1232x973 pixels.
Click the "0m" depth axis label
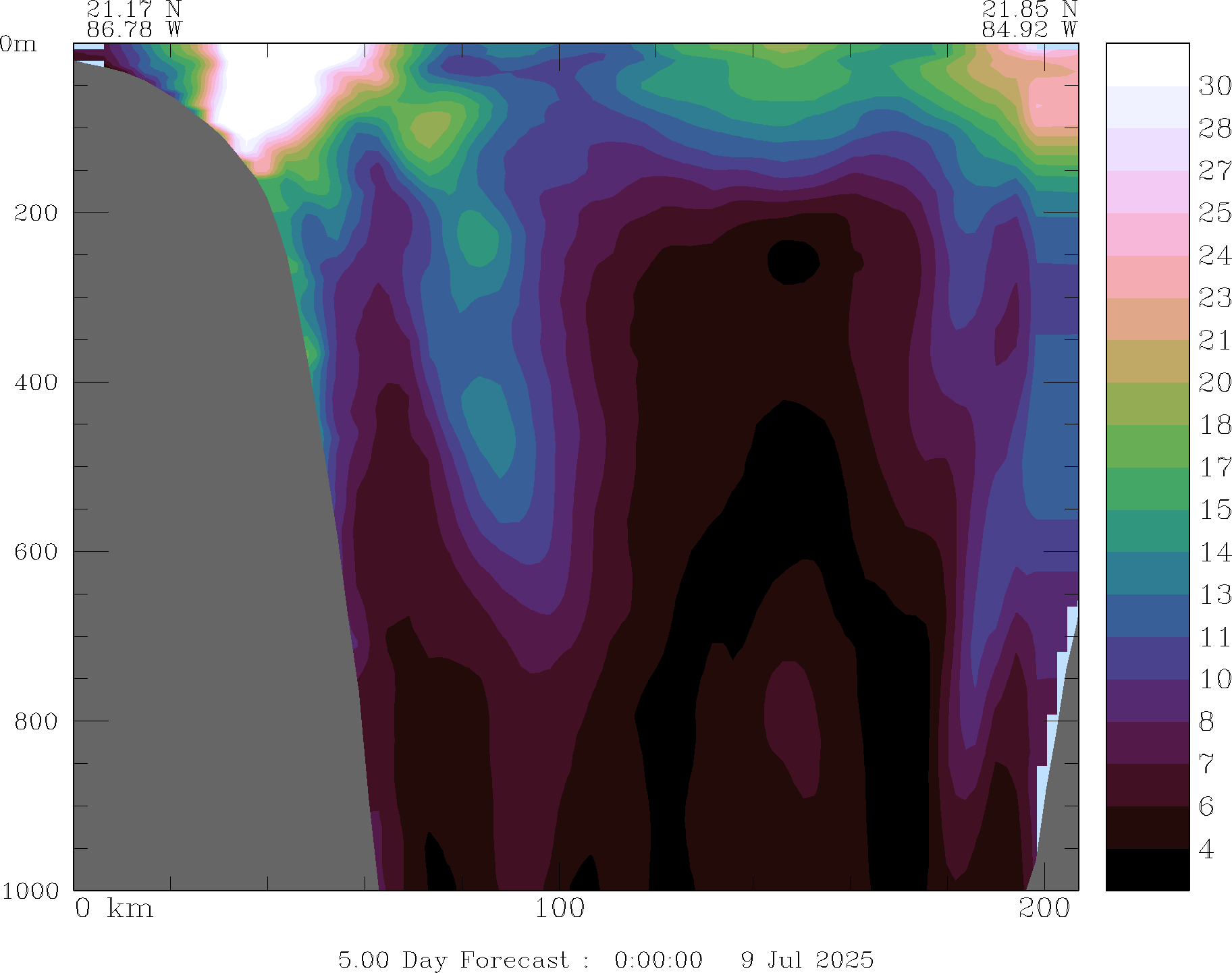coord(18,45)
